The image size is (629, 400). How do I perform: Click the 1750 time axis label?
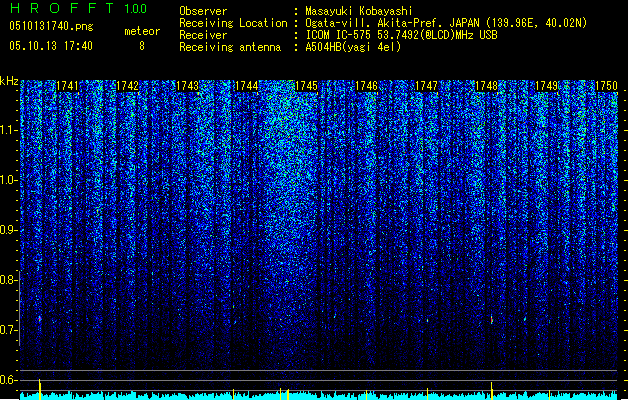606,86
